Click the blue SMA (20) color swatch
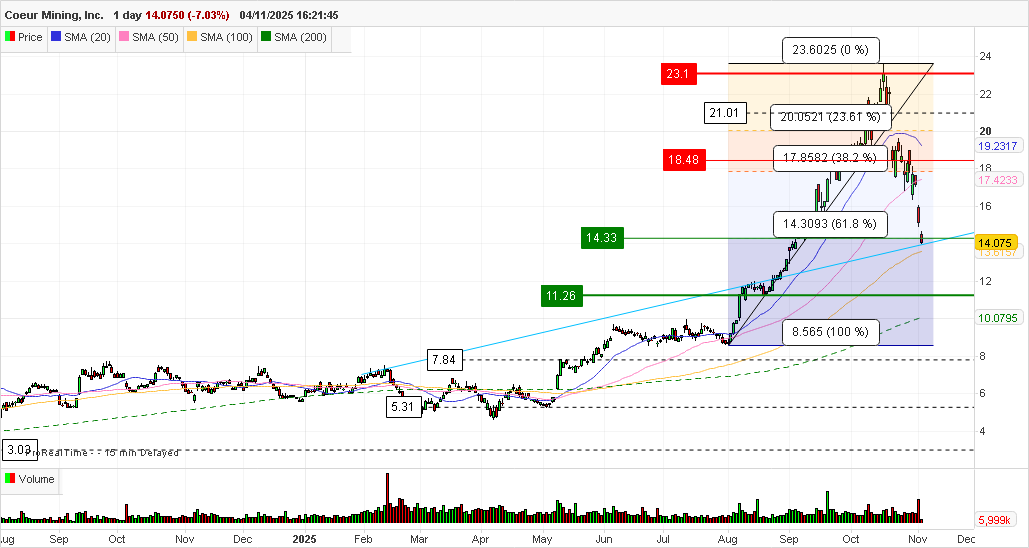The width and height of the screenshot is (1029, 548). [x=56, y=37]
